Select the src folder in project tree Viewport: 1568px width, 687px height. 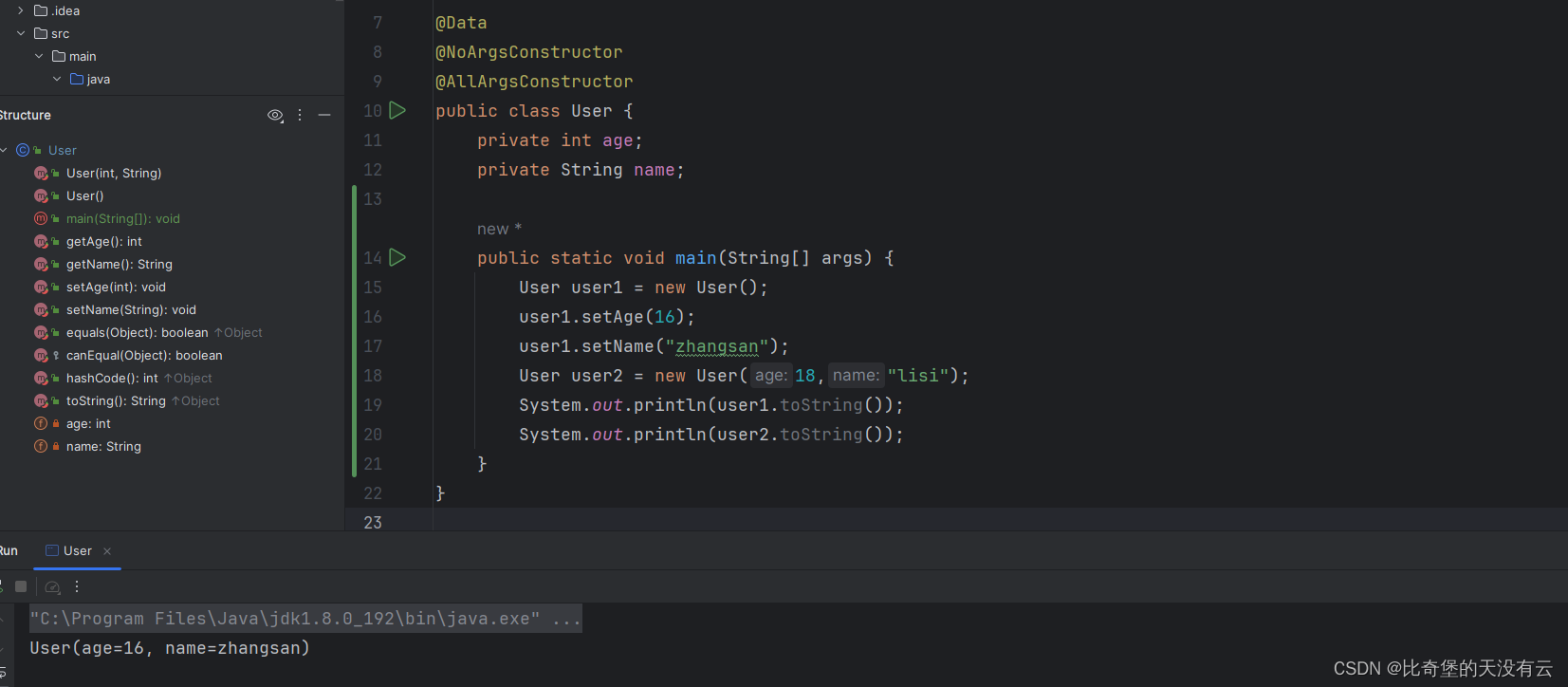[x=52, y=33]
